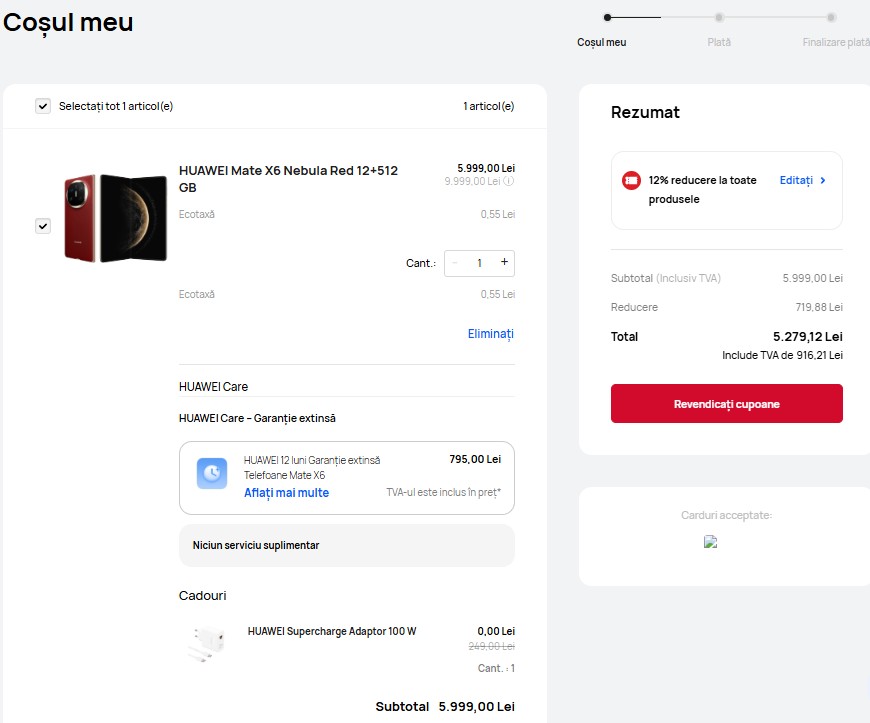Screen dimensions: 870x723
Task: Click the Supercharge Adaptor gift image
Action: 205,643
